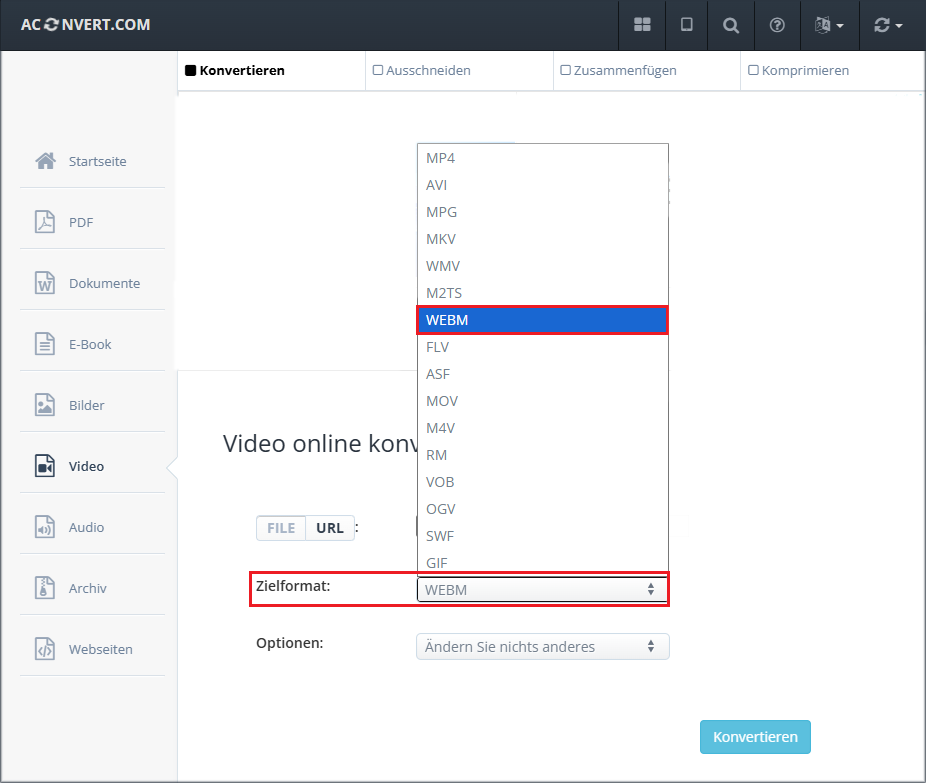Check the box next to Komprimieren
Image resolution: width=926 pixels, height=783 pixels.
(x=755, y=70)
